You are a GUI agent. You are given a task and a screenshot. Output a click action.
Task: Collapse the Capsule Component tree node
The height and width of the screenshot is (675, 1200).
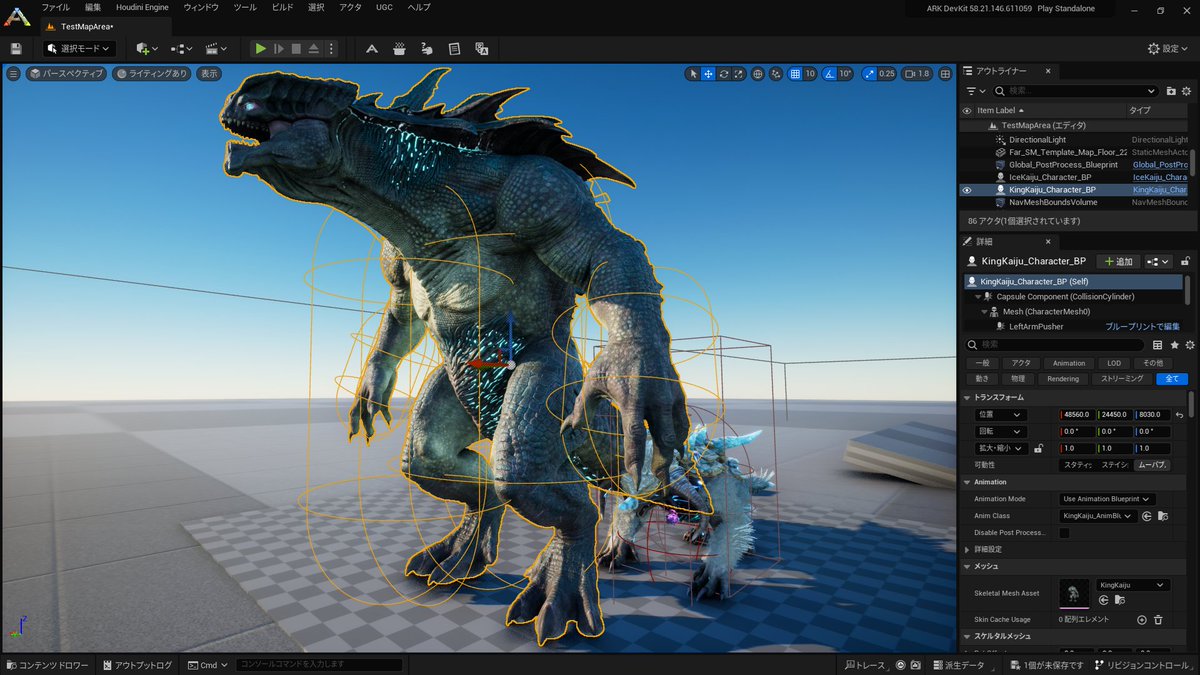pos(977,297)
